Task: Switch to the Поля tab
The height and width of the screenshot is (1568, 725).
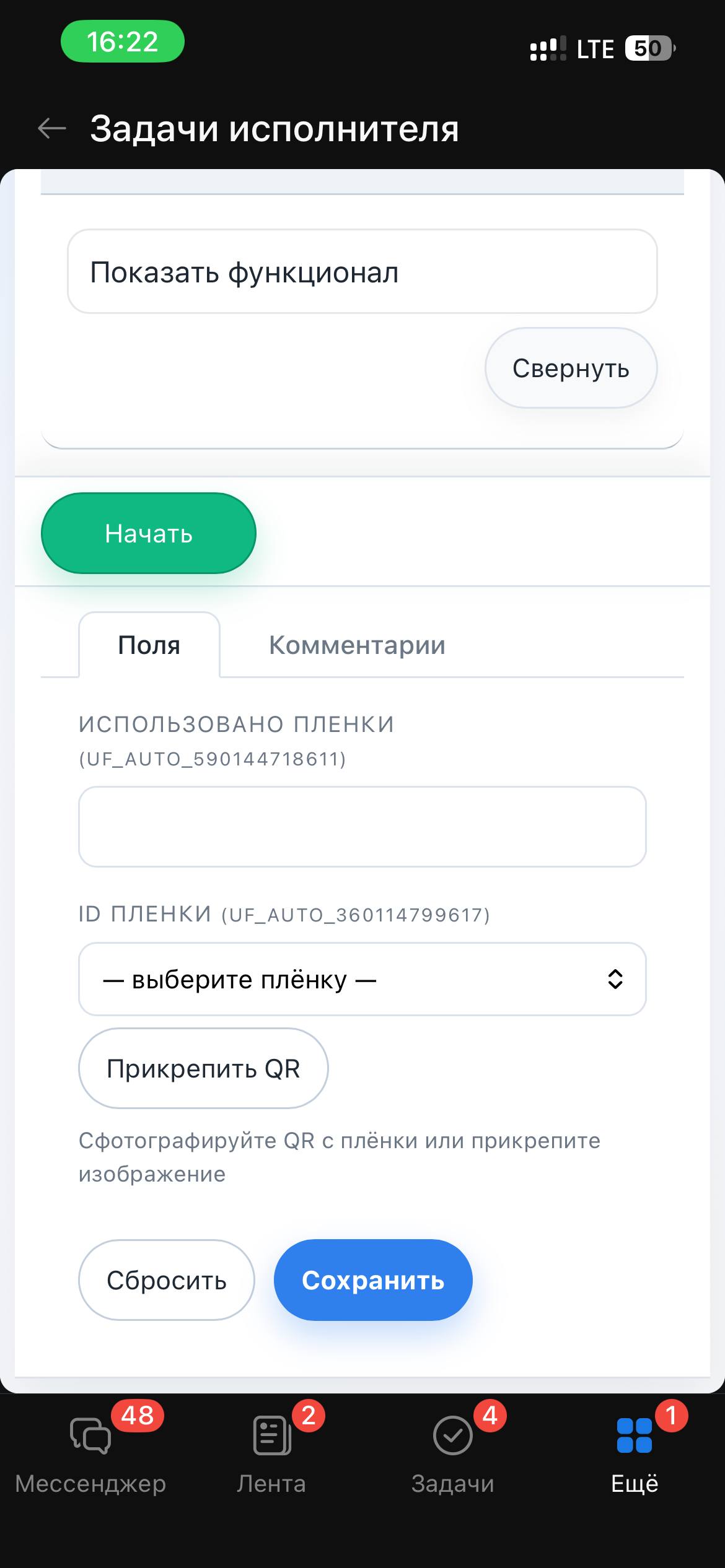Action: pyautogui.click(x=149, y=645)
